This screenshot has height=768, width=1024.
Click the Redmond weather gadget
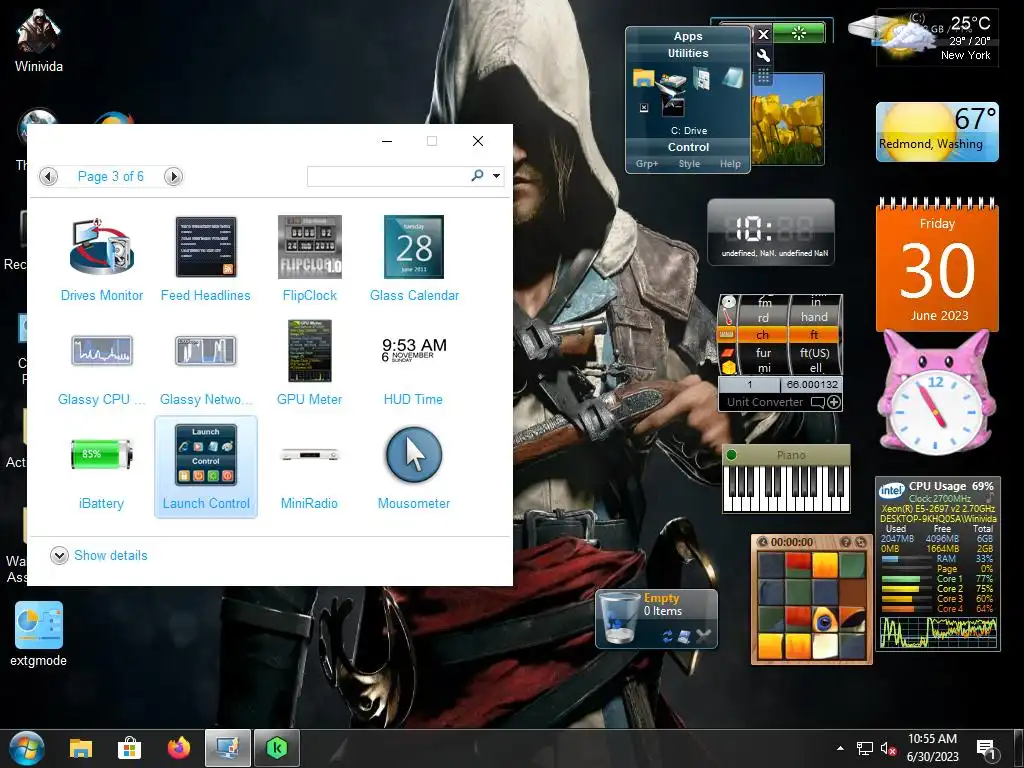[937, 132]
